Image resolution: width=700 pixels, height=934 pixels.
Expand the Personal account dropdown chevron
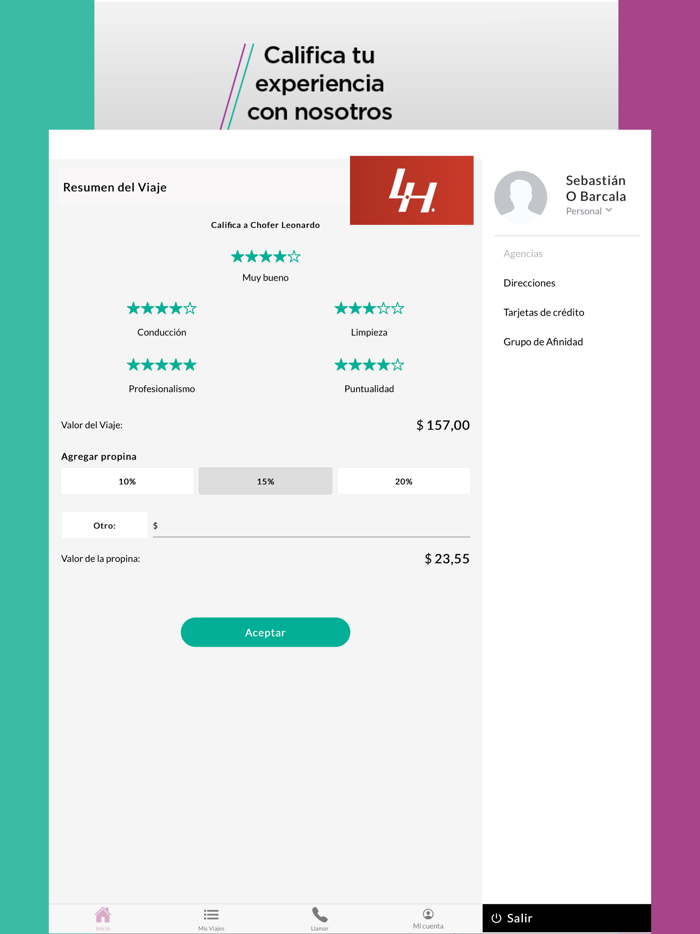click(x=609, y=210)
